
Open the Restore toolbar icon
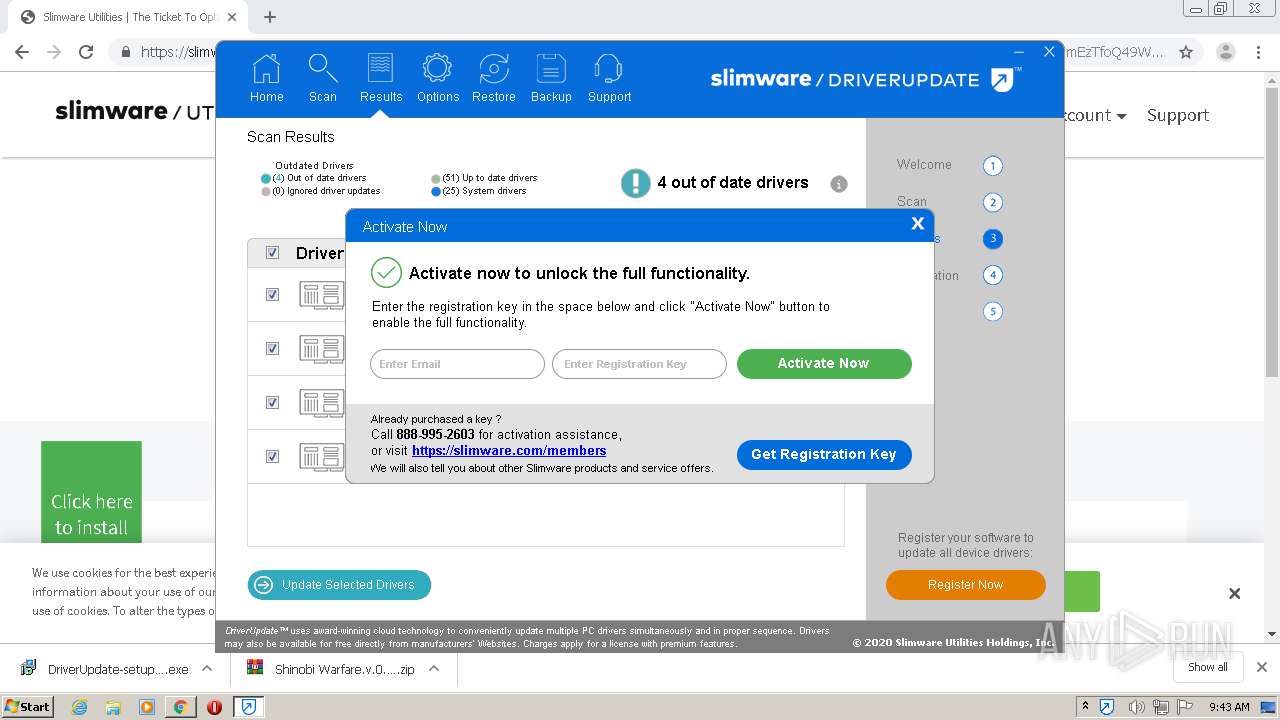[493, 79]
